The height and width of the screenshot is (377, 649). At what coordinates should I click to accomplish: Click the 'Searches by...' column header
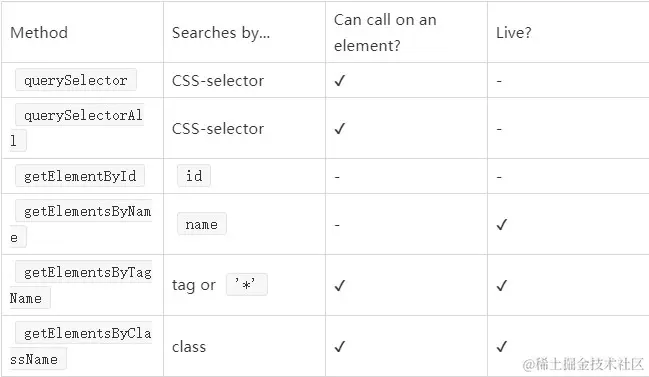221,33
